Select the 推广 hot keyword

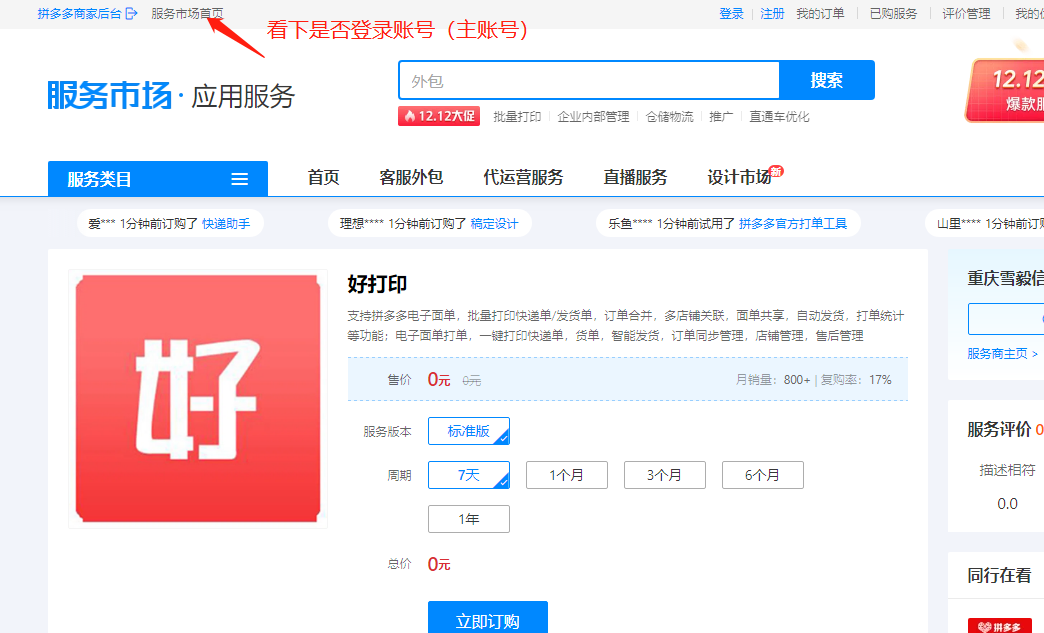(x=721, y=116)
